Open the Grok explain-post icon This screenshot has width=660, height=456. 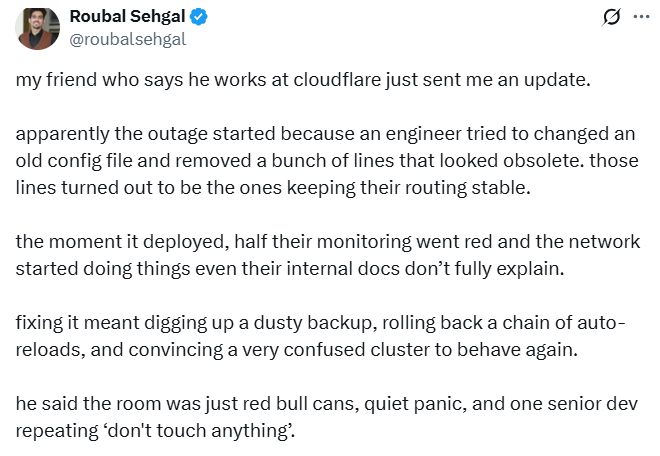[611, 17]
